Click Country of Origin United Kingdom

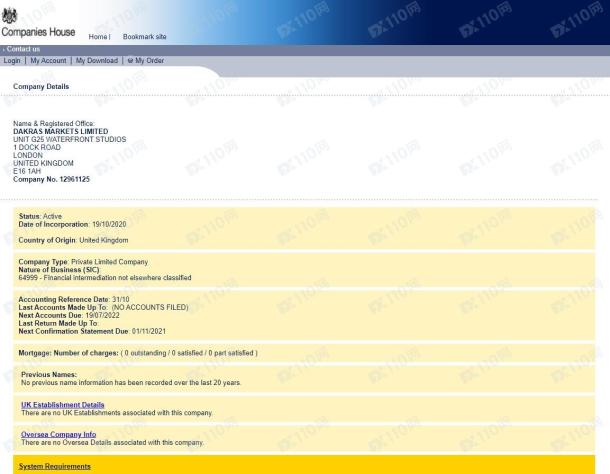73,240
